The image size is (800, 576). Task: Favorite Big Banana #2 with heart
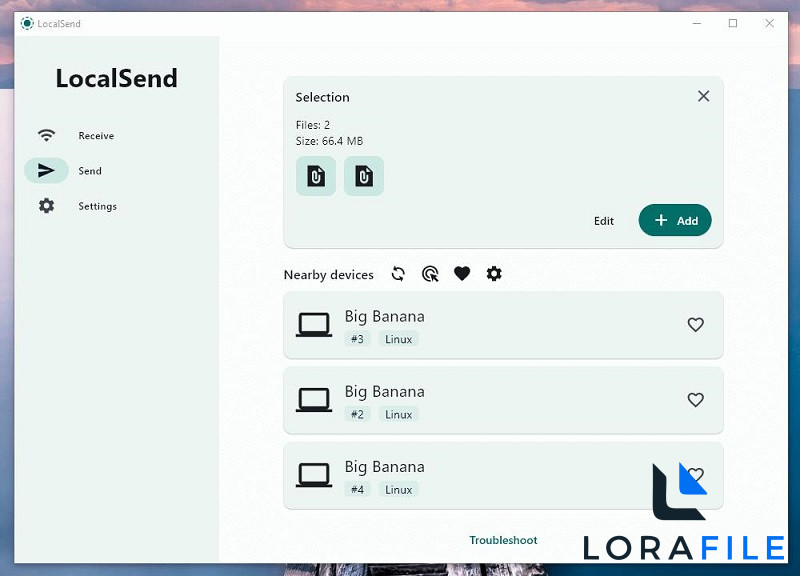point(695,399)
